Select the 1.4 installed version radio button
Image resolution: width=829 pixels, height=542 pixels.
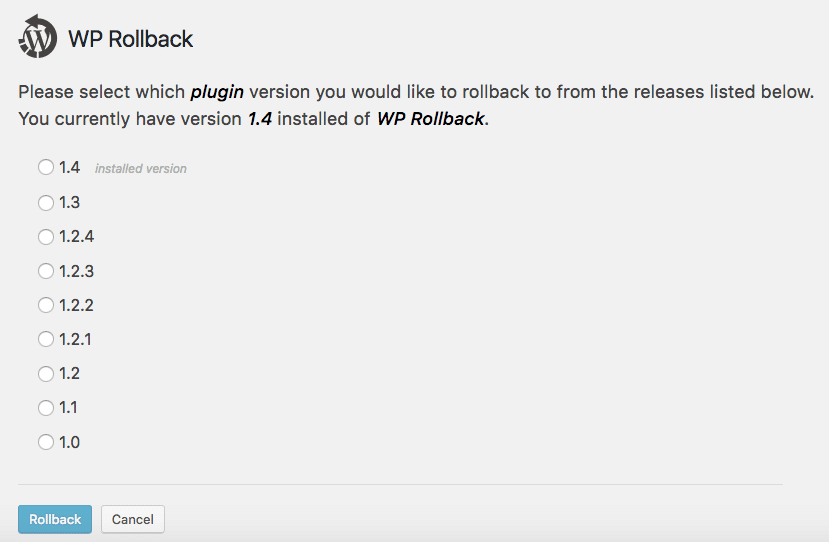(46, 168)
